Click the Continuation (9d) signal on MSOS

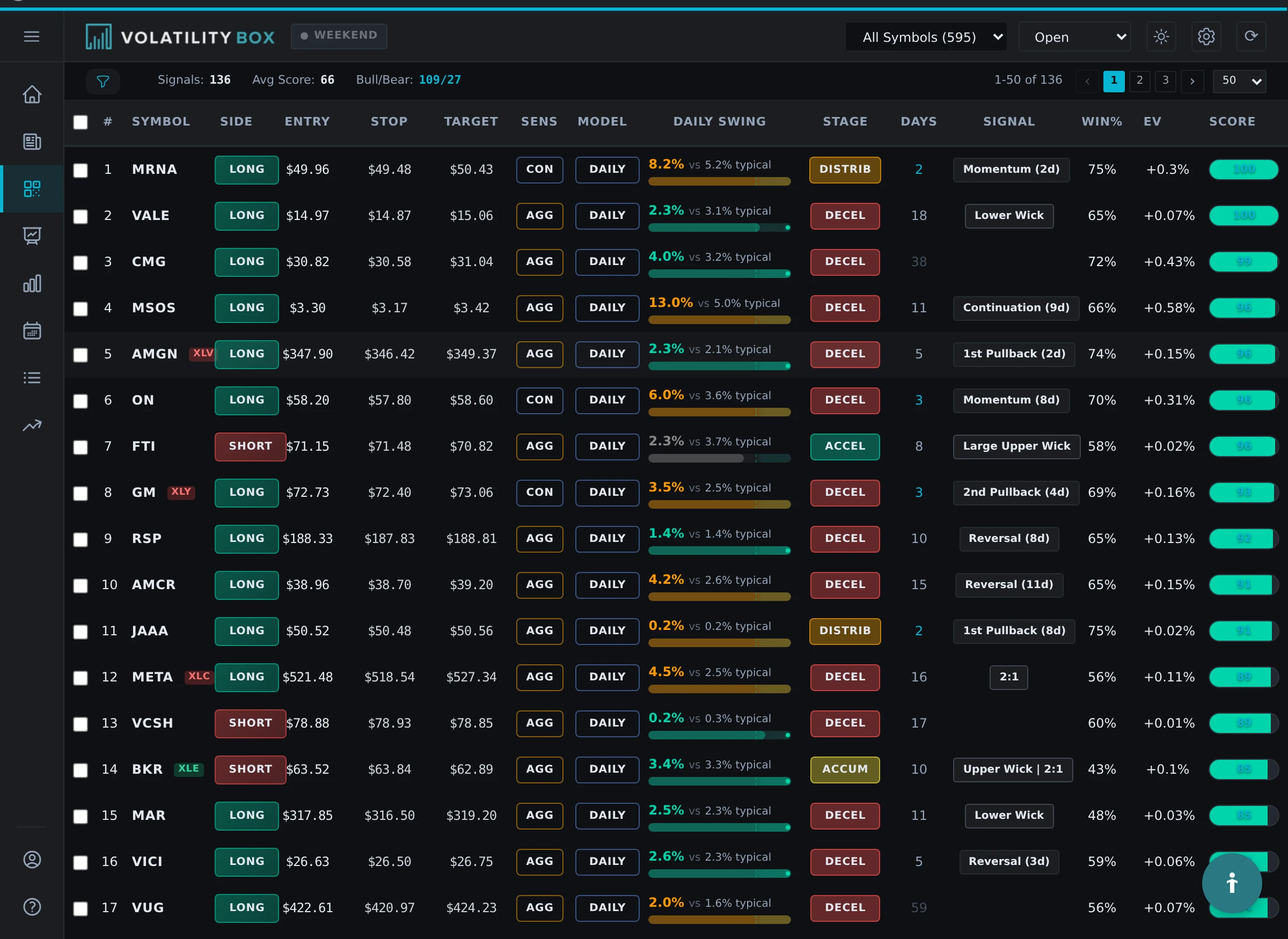click(1016, 307)
